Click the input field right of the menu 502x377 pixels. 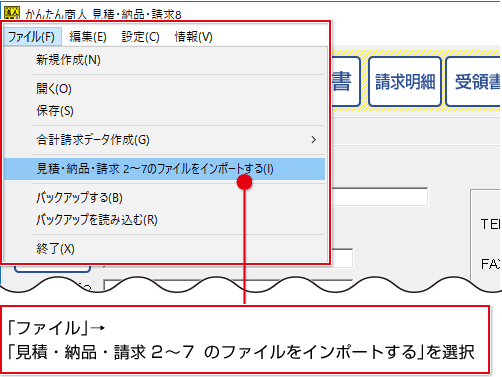(x=380, y=197)
